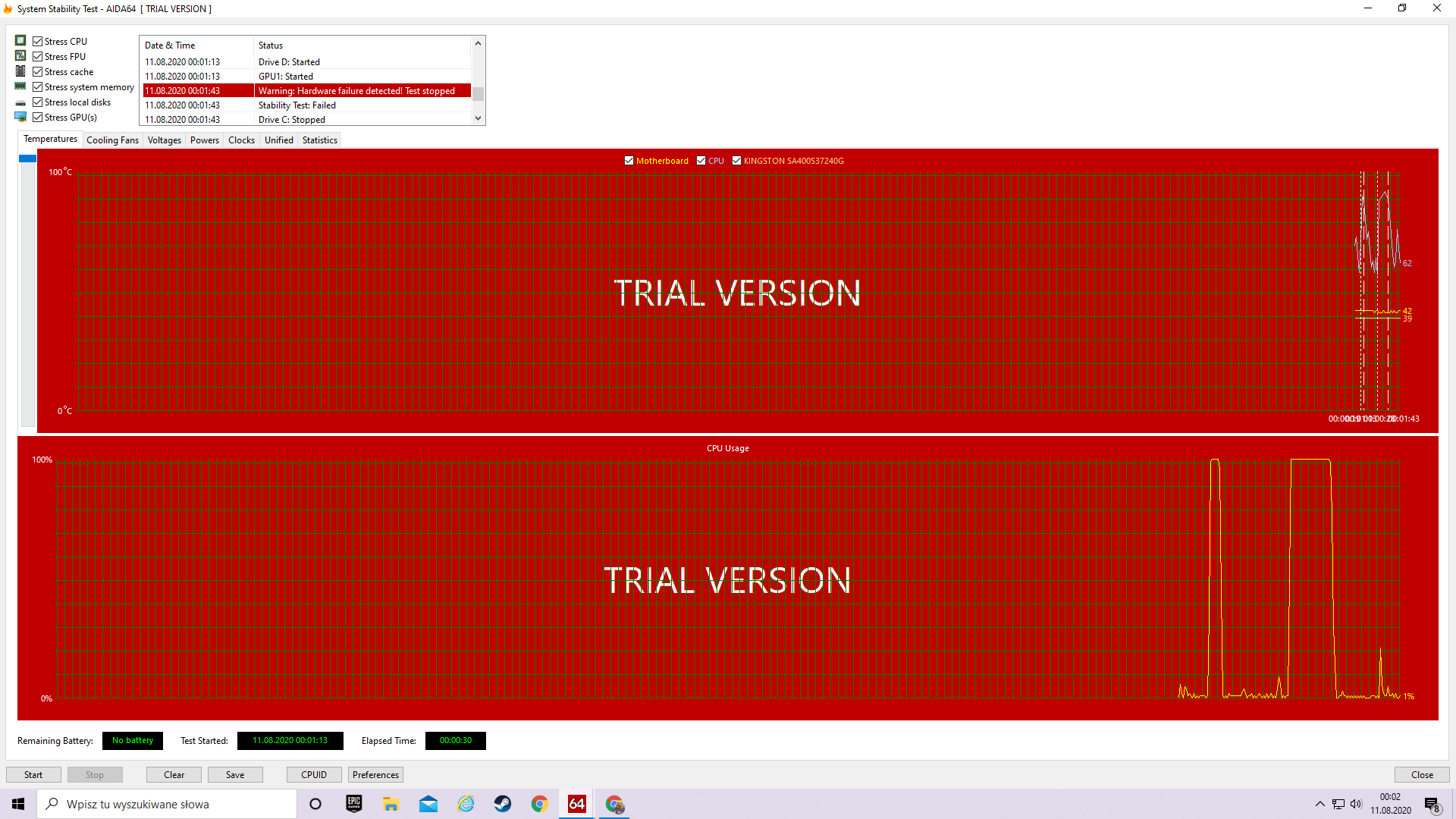Toggle Stress cache checkbox
The image size is (1456, 819).
click(x=37, y=71)
